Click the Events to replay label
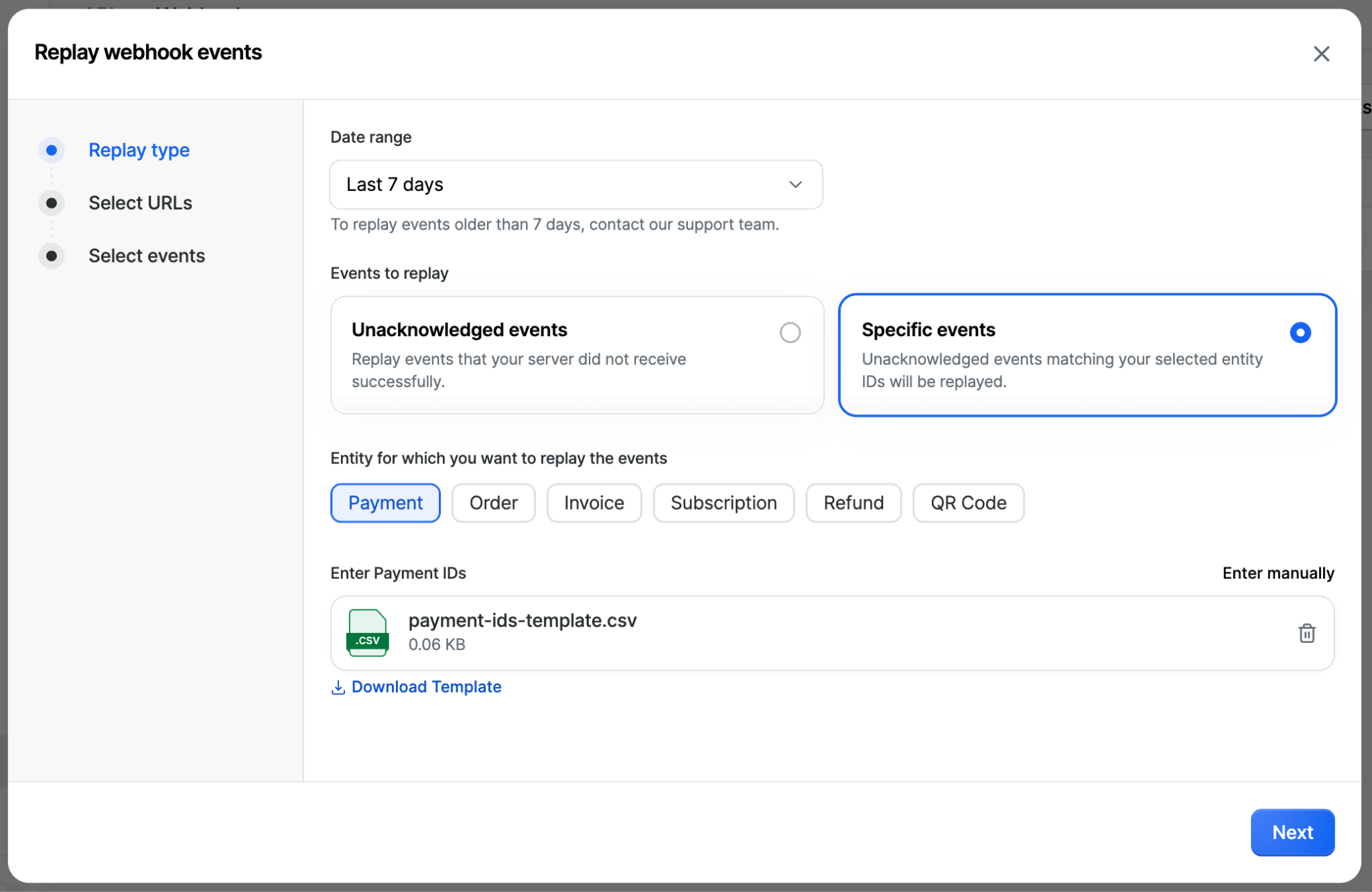Viewport: 1372px width, 892px height. 389,273
